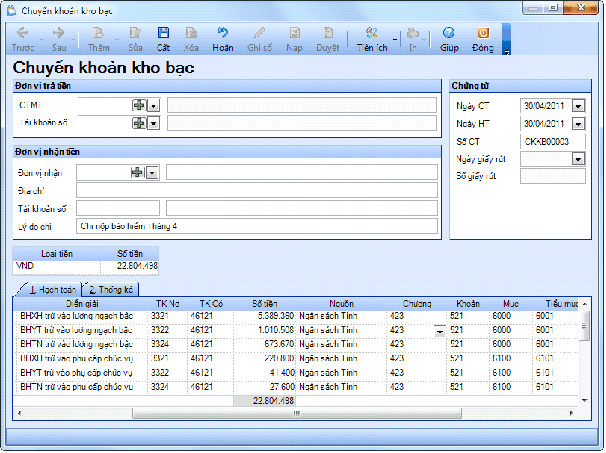
Task: Click the TK Nợ column header
Action: 167,304
